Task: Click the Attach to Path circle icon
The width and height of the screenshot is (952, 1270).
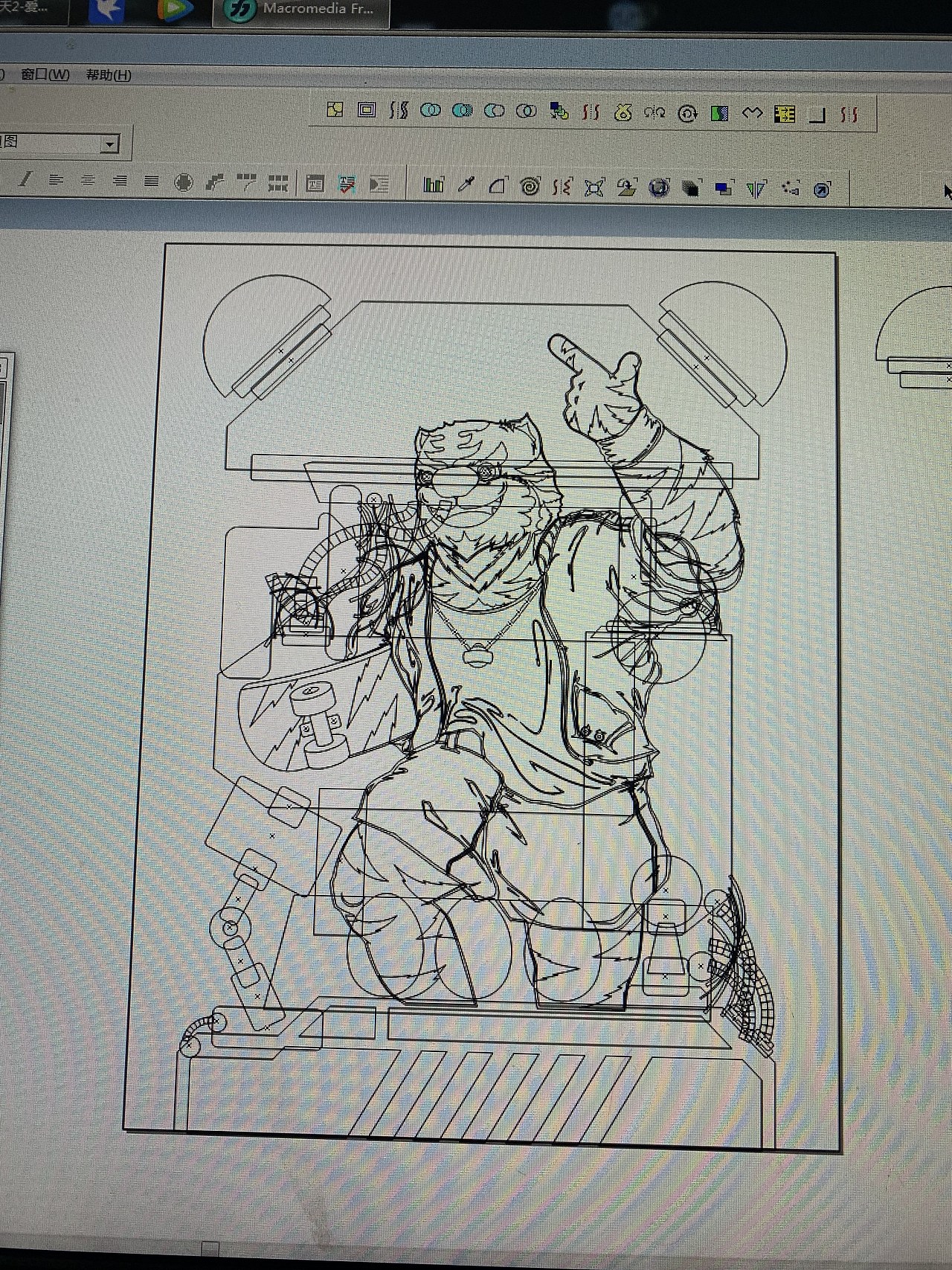Action: (x=183, y=182)
